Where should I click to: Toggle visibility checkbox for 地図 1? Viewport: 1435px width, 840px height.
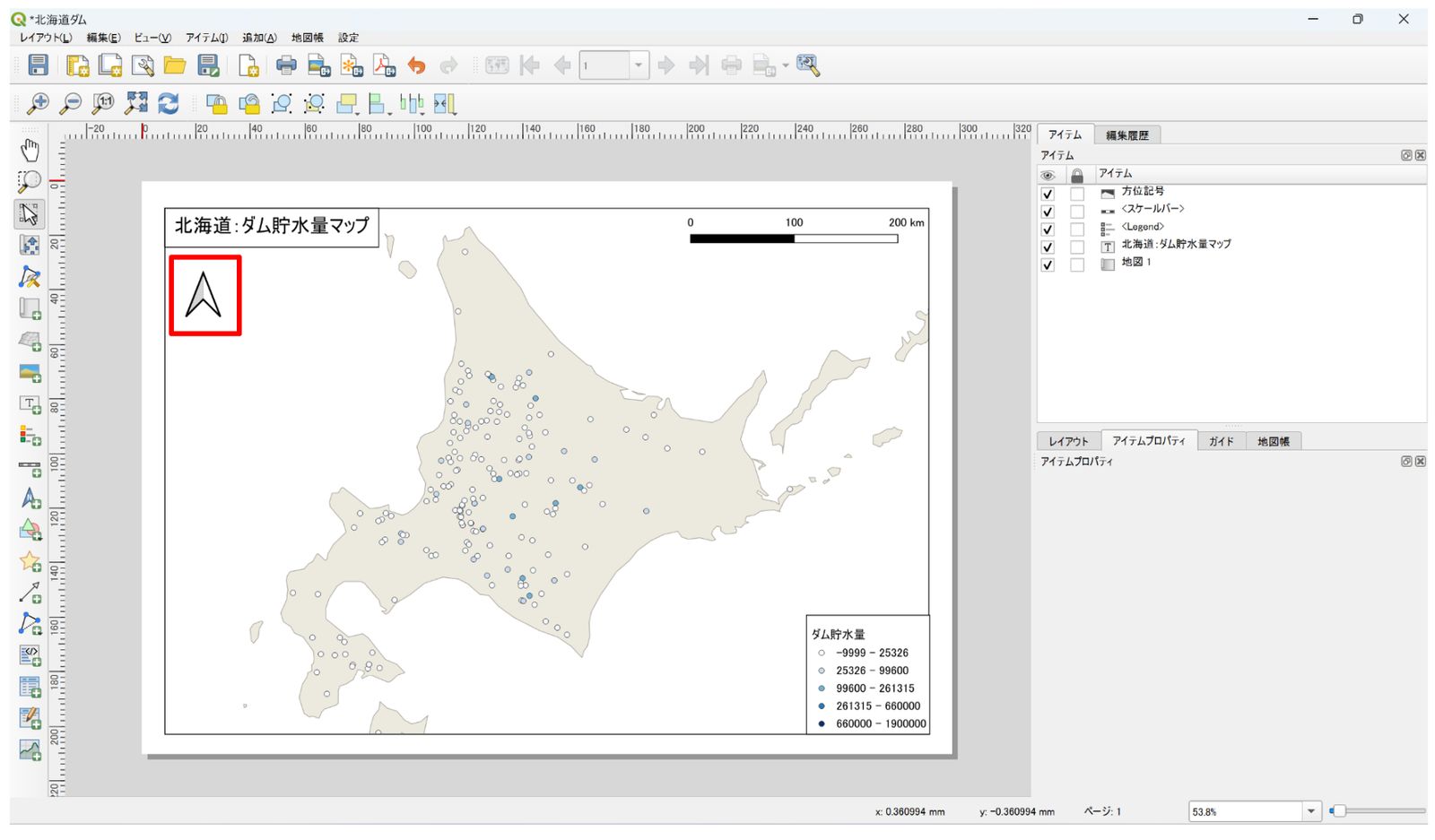pos(1048,265)
